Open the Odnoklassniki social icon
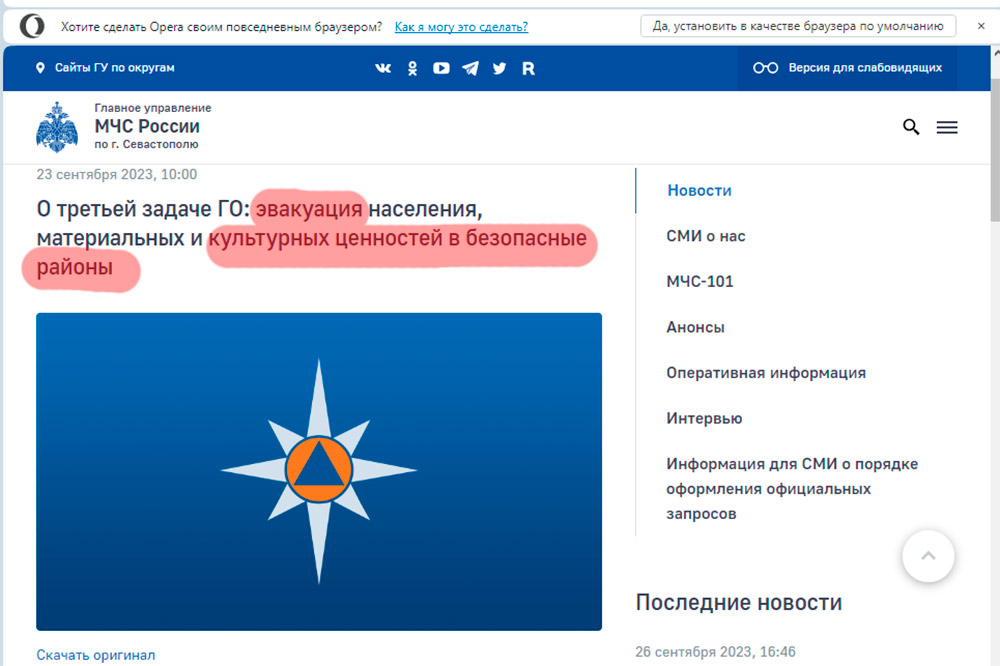Viewport: 1000px width, 666px height. pyautogui.click(x=412, y=68)
